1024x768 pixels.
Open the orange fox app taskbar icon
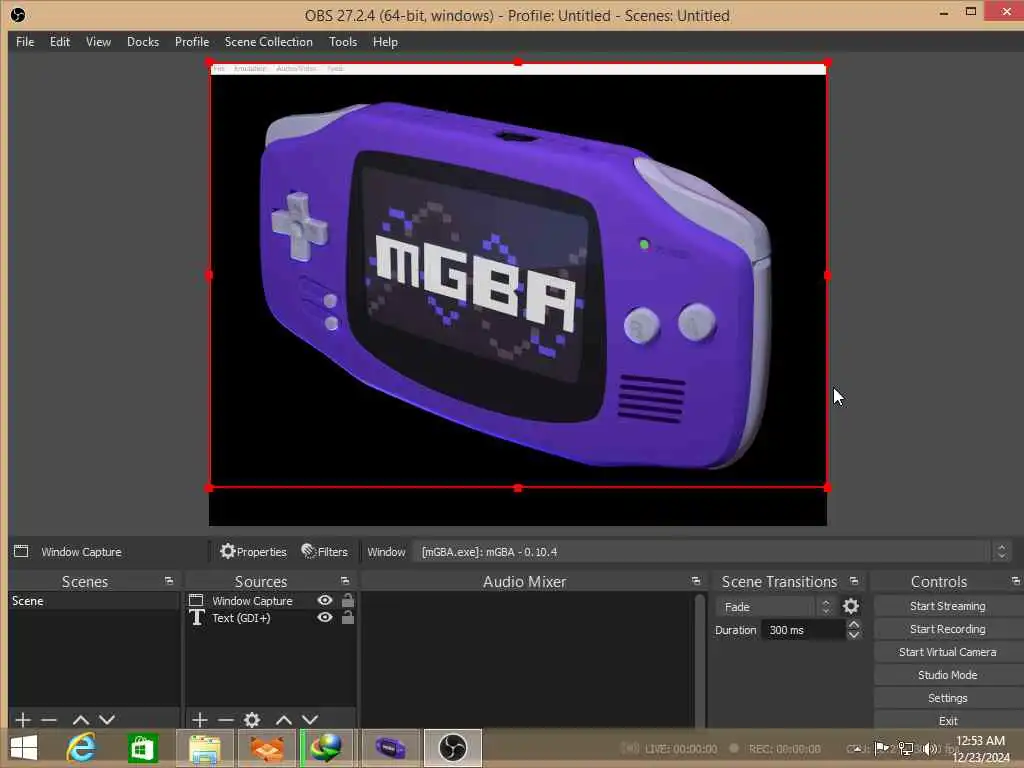(266, 748)
